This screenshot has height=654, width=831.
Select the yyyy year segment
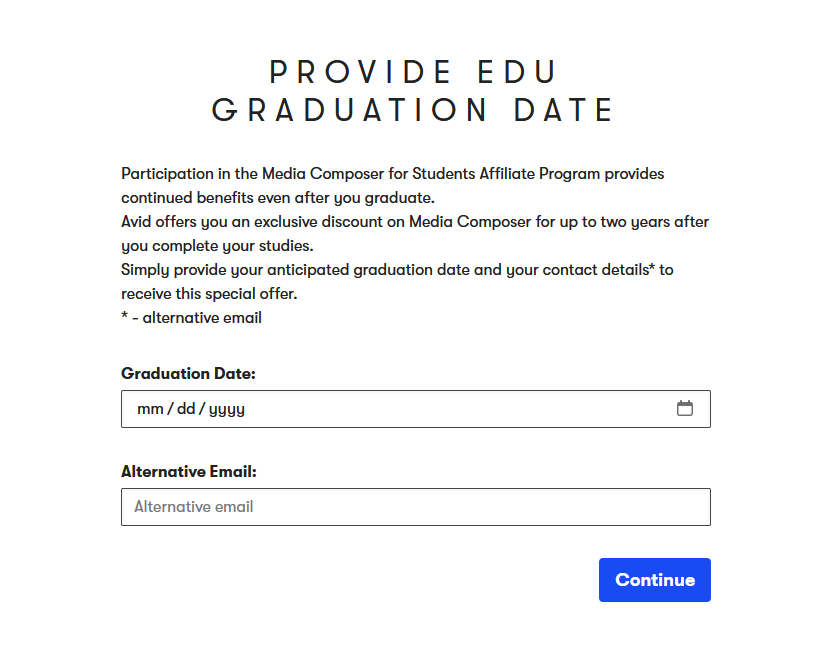[227, 409]
